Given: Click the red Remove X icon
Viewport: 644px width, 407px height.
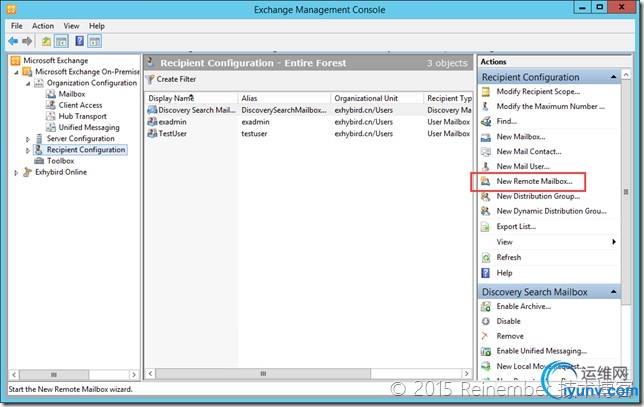Looking at the screenshot, I should [485, 336].
